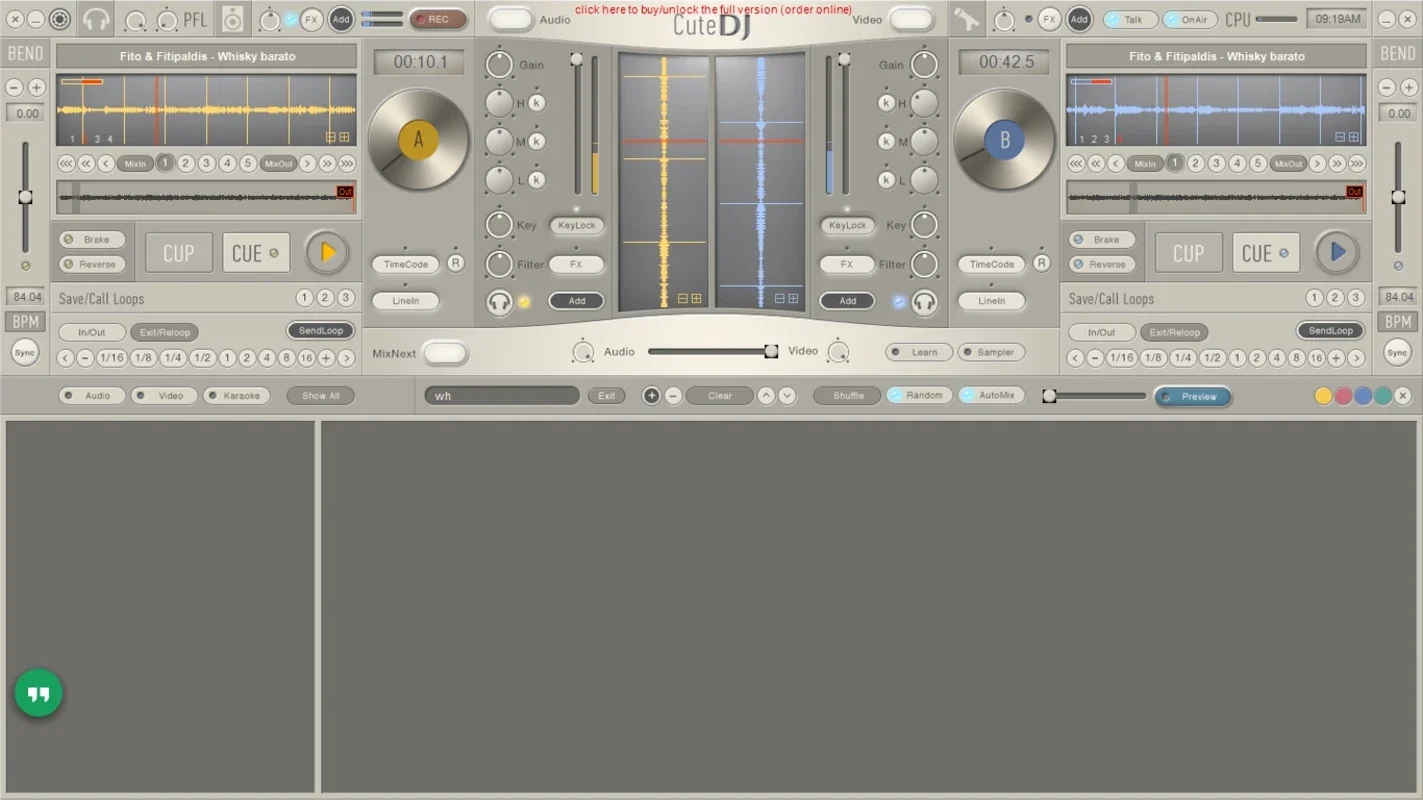Viewport: 1423px width, 800px height.
Task: Click the headphones icon in the top toolbar
Action: [96, 19]
